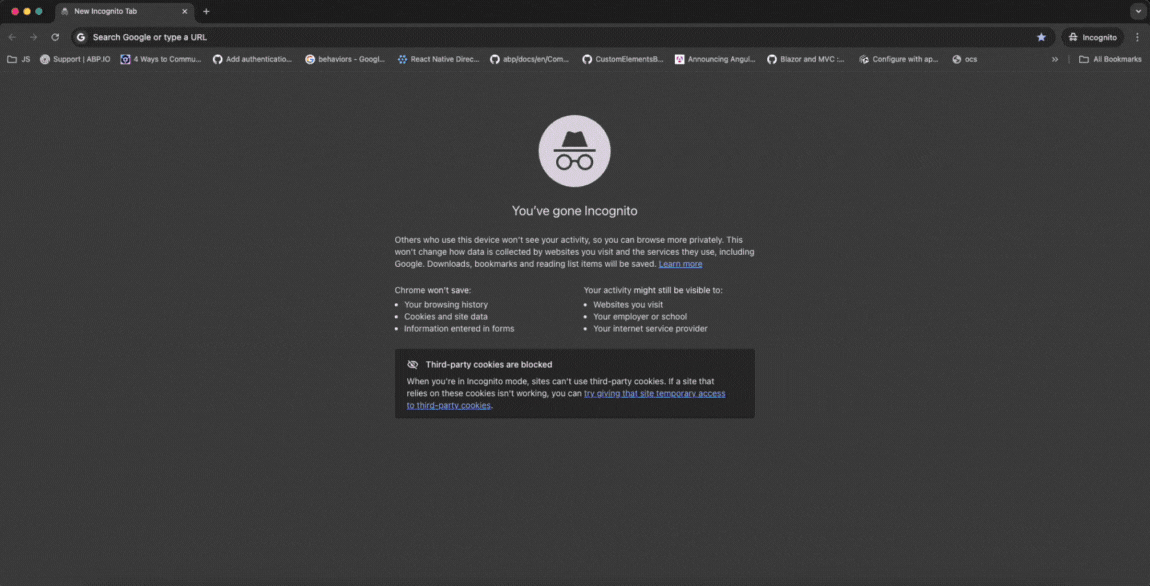Open the Blazor and MVC bookmark
The height and width of the screenshot is (586, 1150).
[x=805, y=59]
